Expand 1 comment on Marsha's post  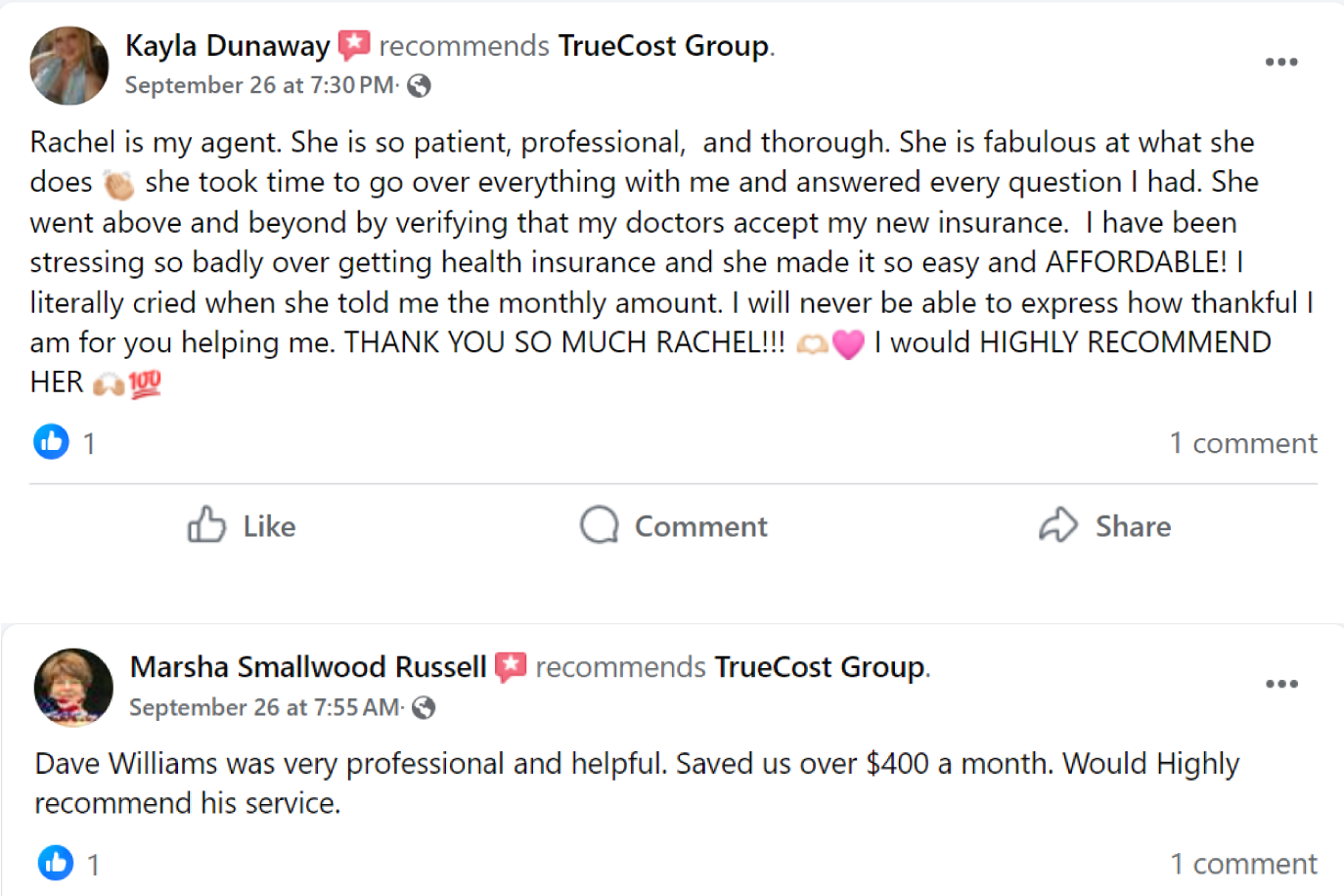(1243, 864)
